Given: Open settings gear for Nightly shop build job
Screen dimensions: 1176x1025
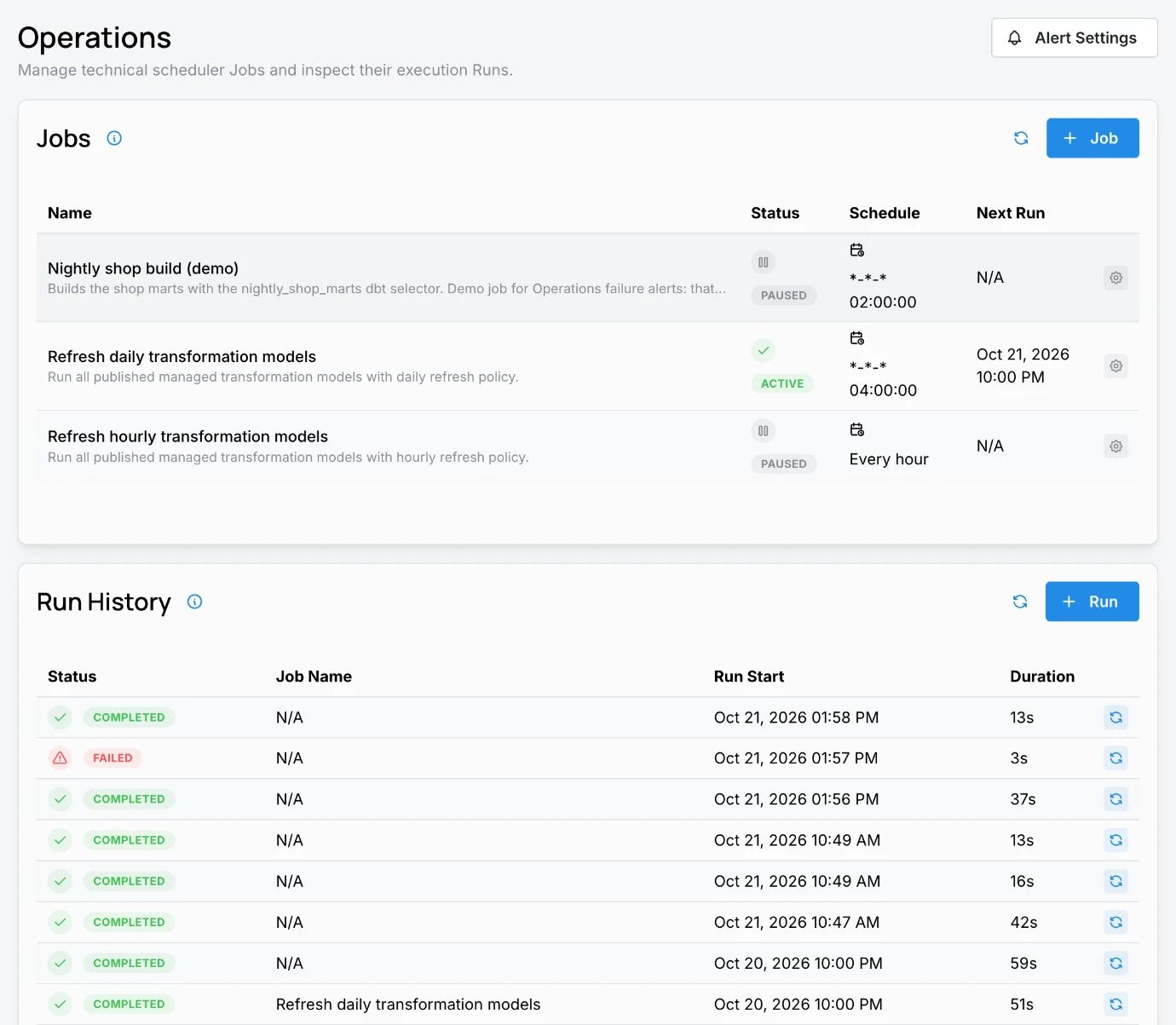Looking at the screenshot, I should click(x=1115, y=278).
